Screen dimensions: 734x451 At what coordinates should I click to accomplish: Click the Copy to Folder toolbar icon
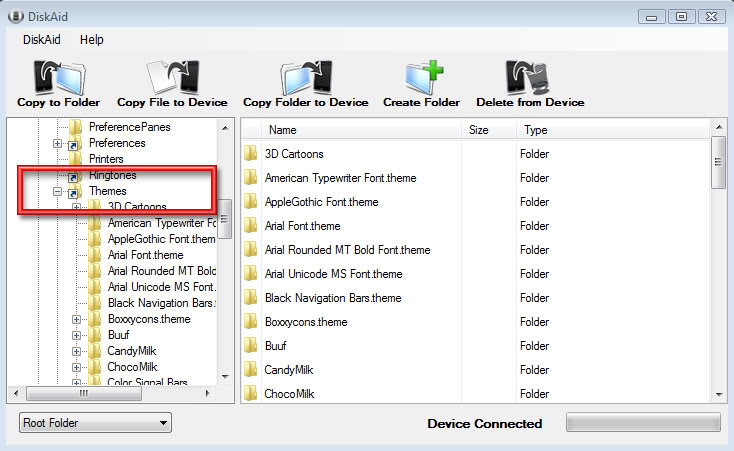tap(59, 78)
